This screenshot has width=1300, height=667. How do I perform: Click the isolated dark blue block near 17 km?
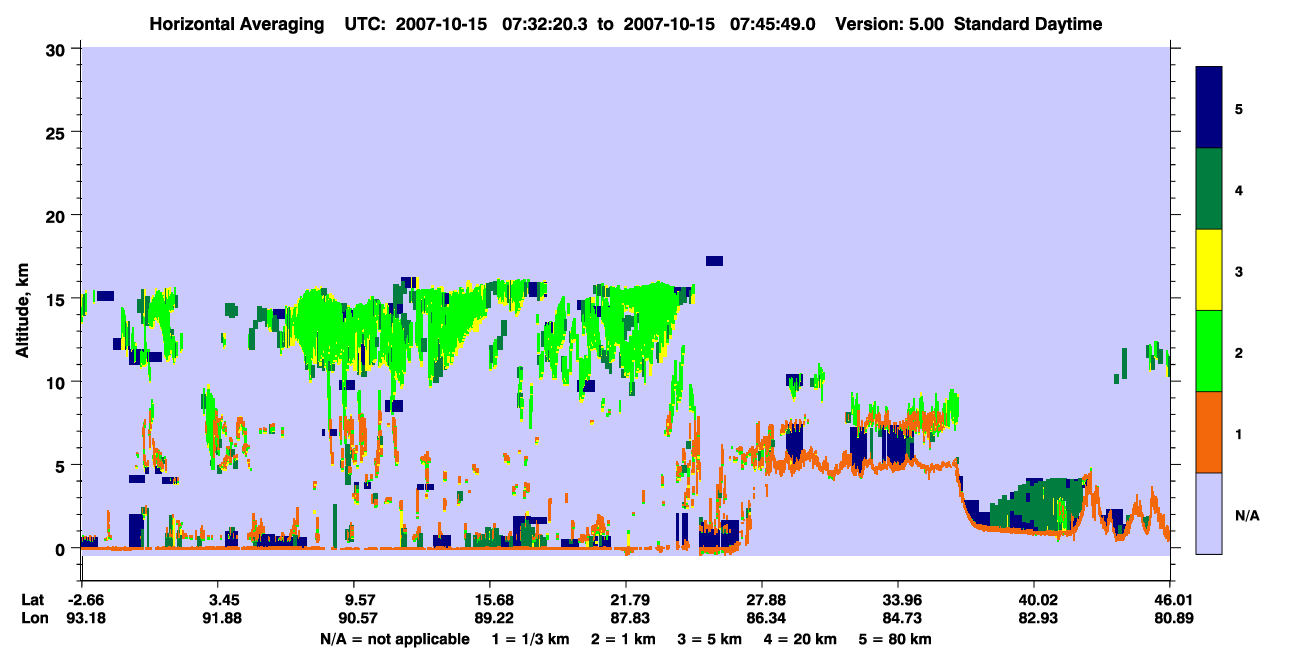[x=714, y=261]
